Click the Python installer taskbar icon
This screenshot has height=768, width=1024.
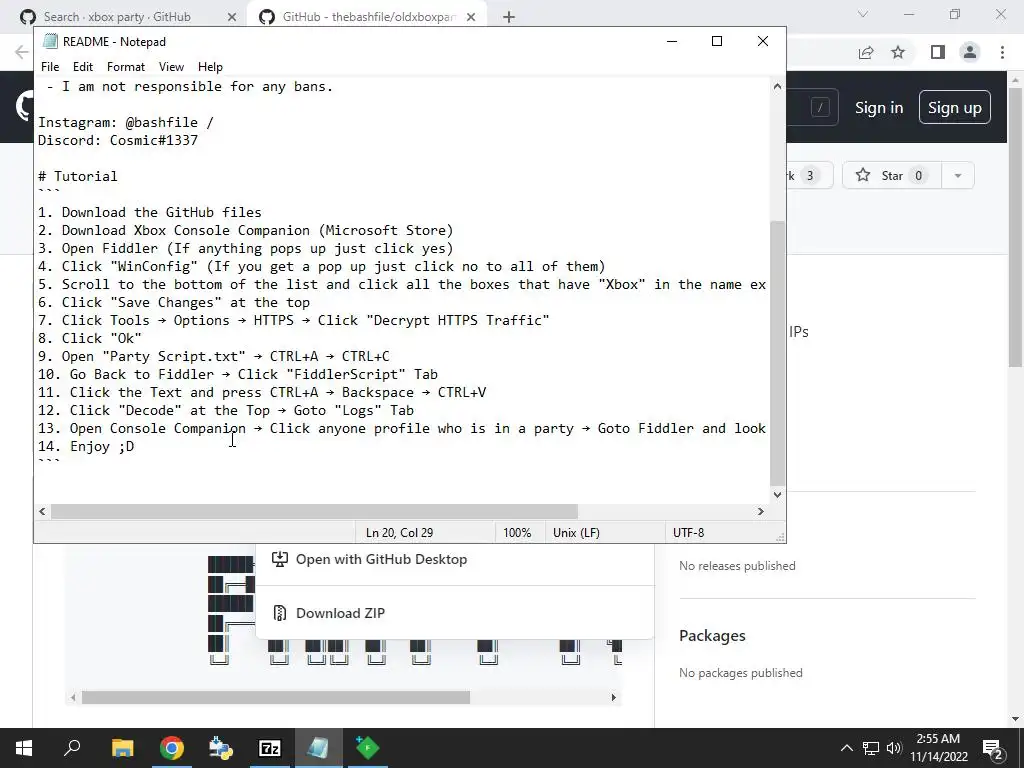[x=220, y=748]
